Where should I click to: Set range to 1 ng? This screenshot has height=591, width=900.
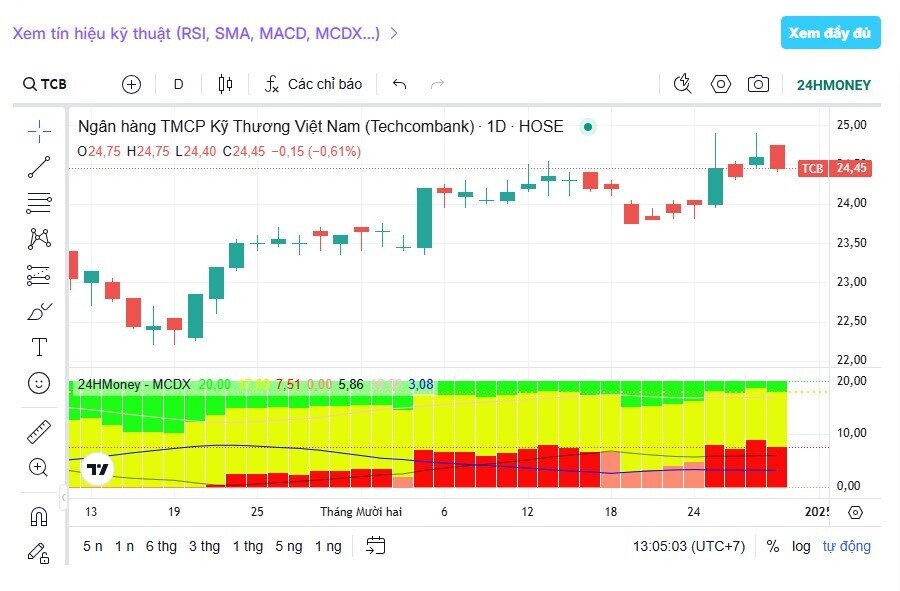[328, 546]
